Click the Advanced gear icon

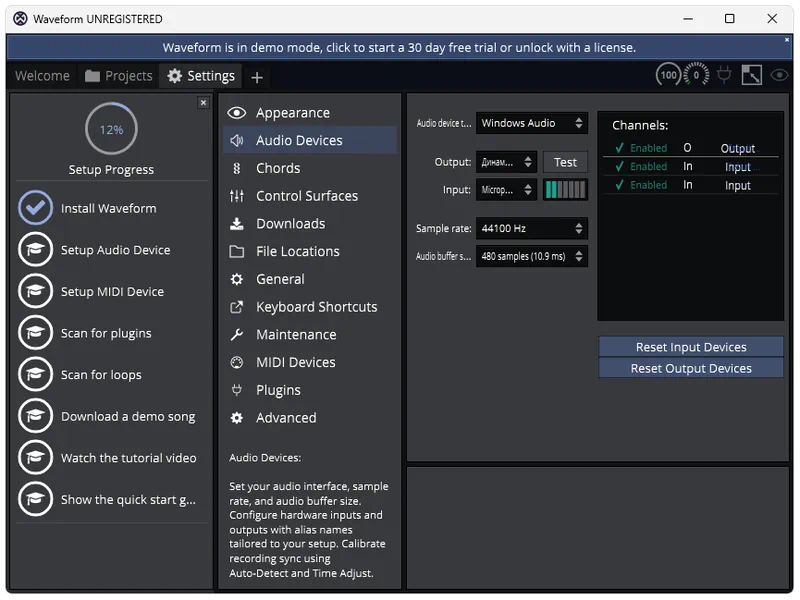[236, 418]
